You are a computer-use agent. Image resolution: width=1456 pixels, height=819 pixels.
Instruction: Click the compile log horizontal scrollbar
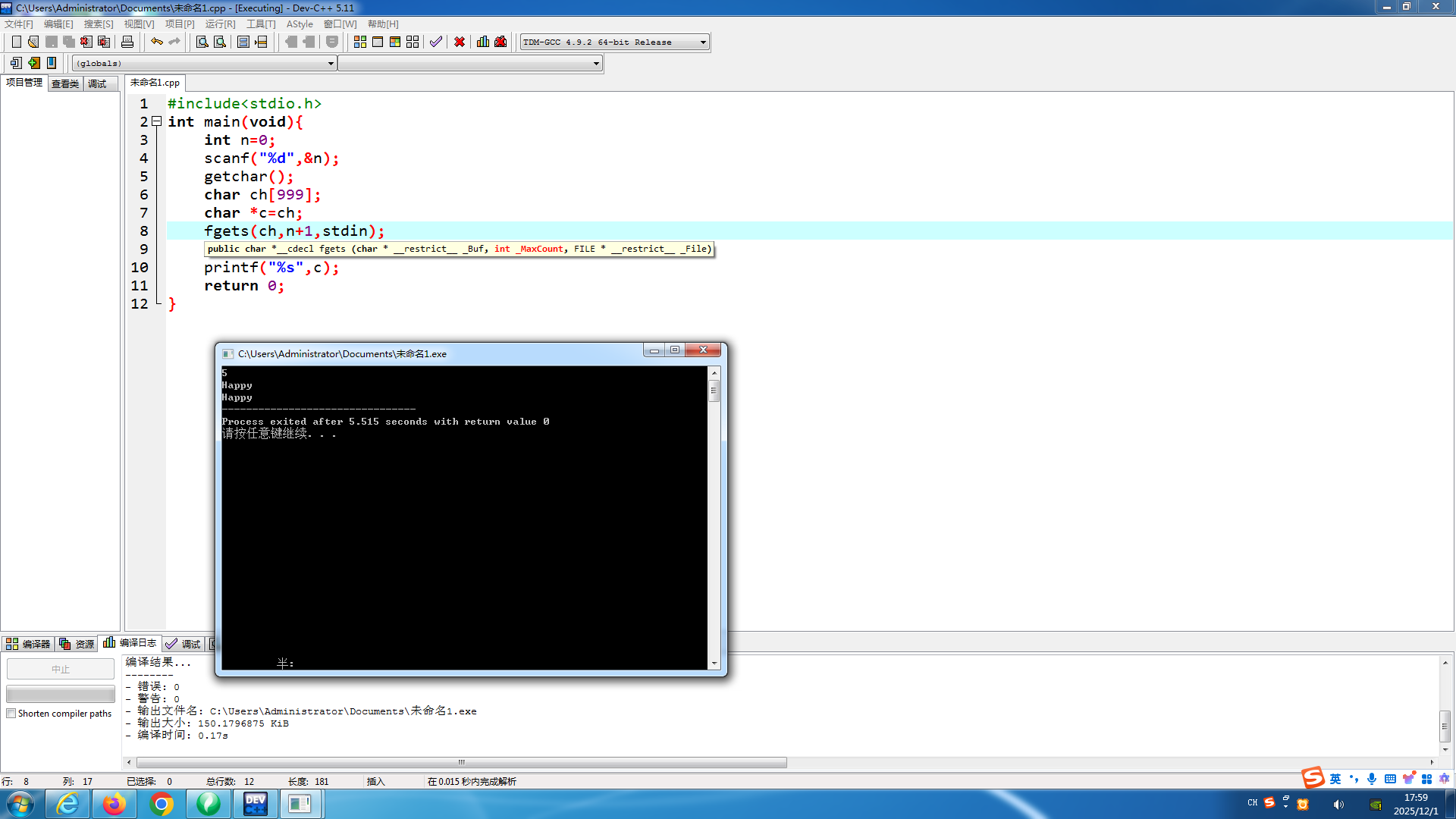pyautogui.click(x=461, y=762)
